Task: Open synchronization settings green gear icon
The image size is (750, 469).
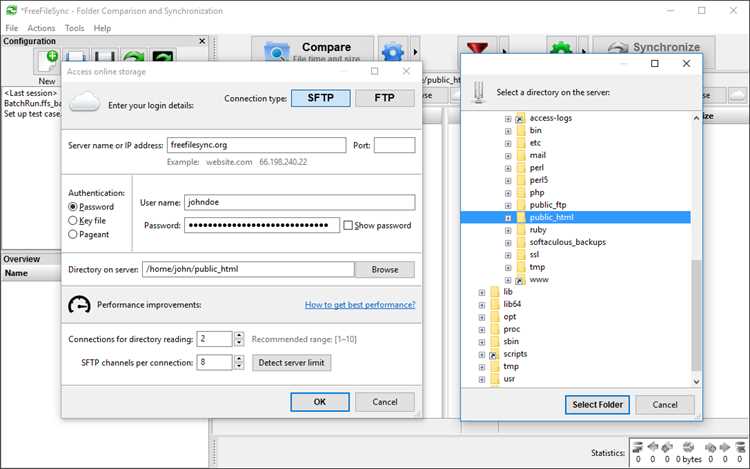Action: (x=561, y=48)
